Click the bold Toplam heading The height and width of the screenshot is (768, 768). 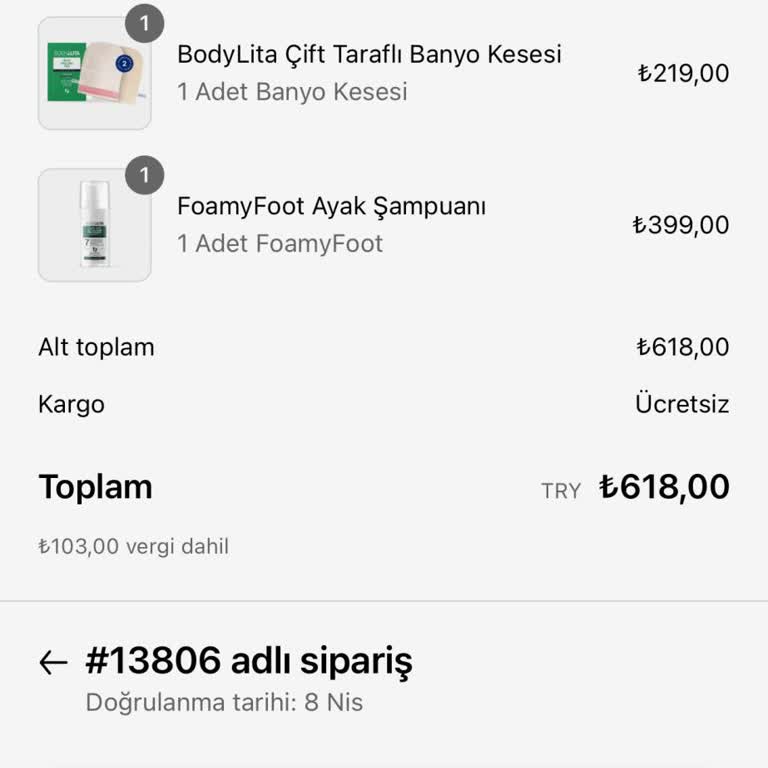95,487
